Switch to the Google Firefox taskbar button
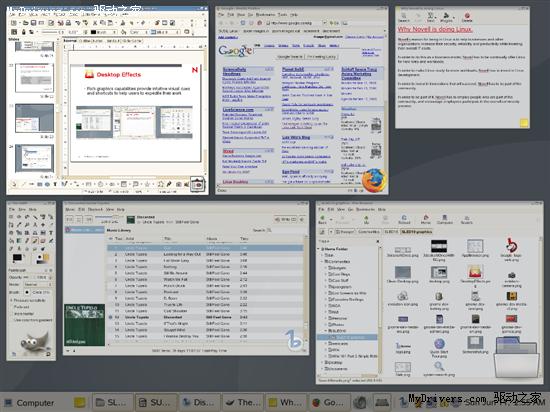The image size is (550, 412). click(330, 403)
